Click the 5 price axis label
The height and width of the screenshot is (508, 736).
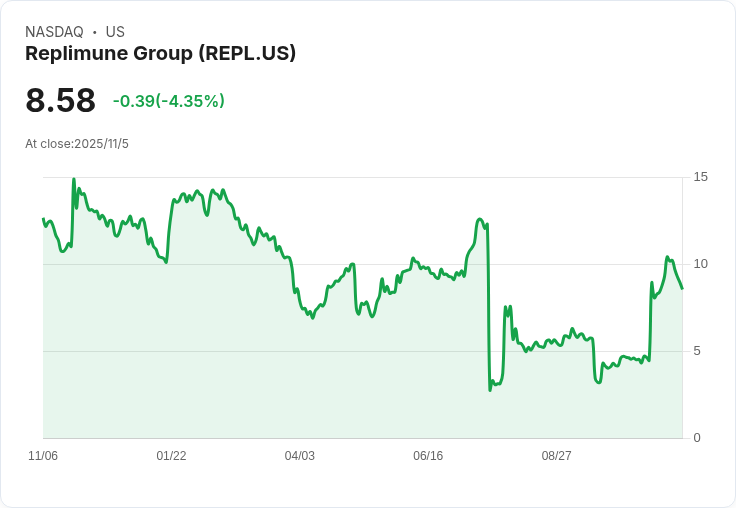pyautogui.click(x=697, y=351)
